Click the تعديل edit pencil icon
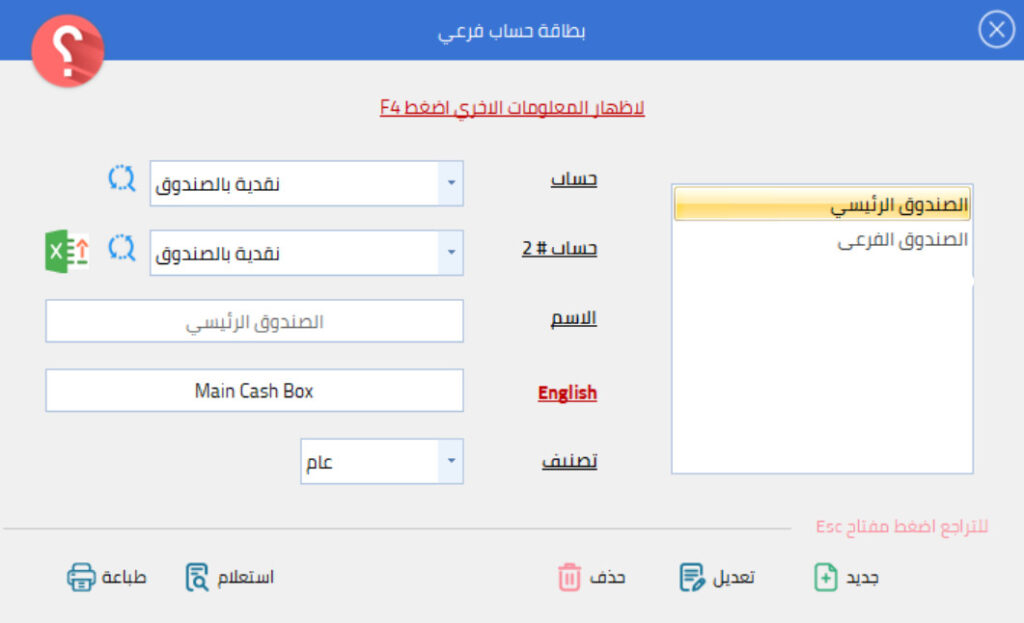Screen dimensions: 1024x623 pyautogui.click(x=691, y=577)
